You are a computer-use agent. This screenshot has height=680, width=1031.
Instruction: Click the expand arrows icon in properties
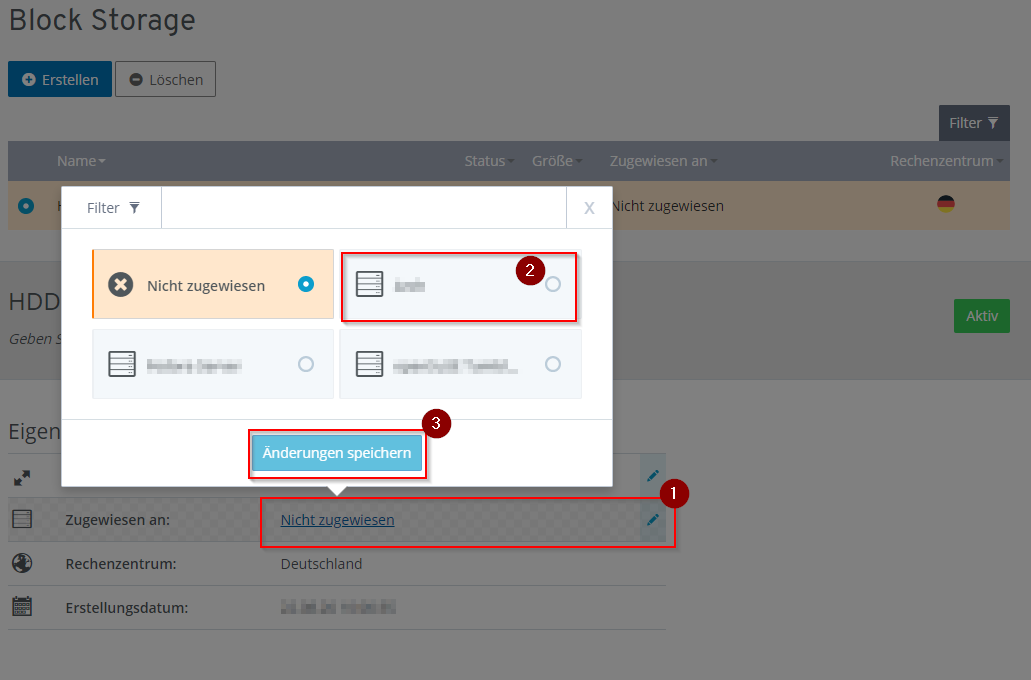pyautogui.click(x=22, y=477)
